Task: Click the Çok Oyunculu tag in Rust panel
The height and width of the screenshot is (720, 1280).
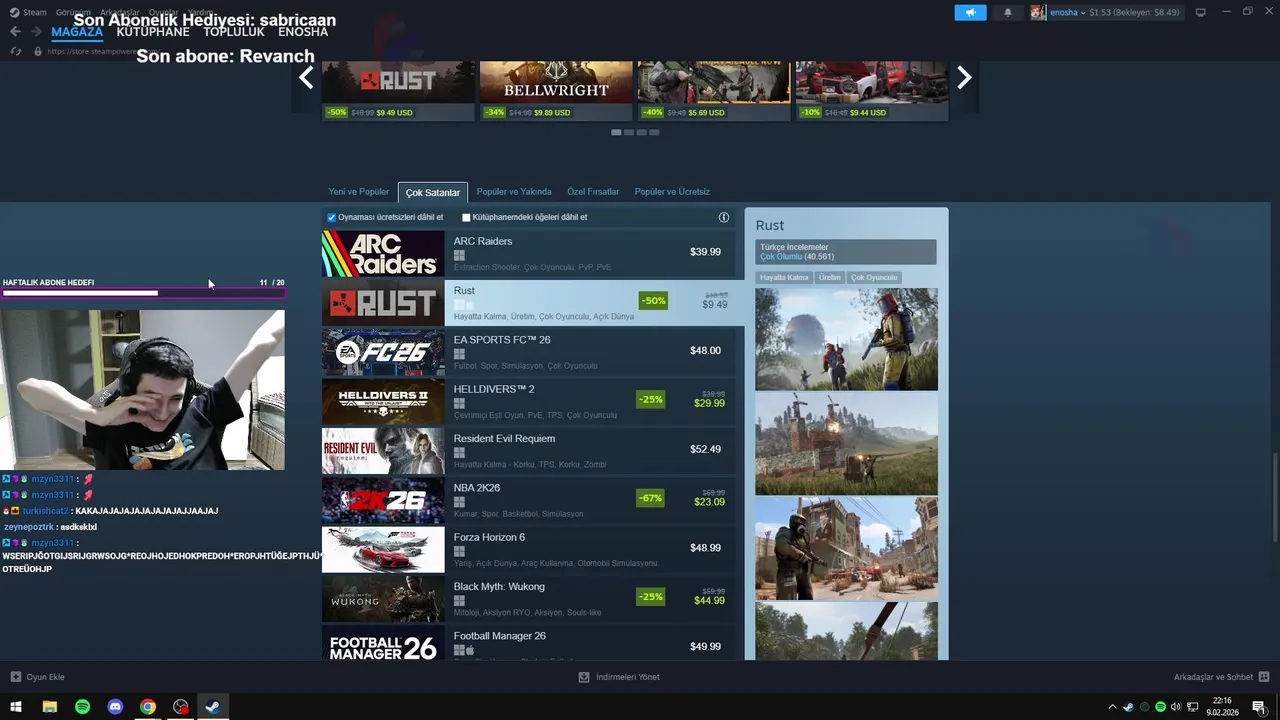Action: point(874,278)
